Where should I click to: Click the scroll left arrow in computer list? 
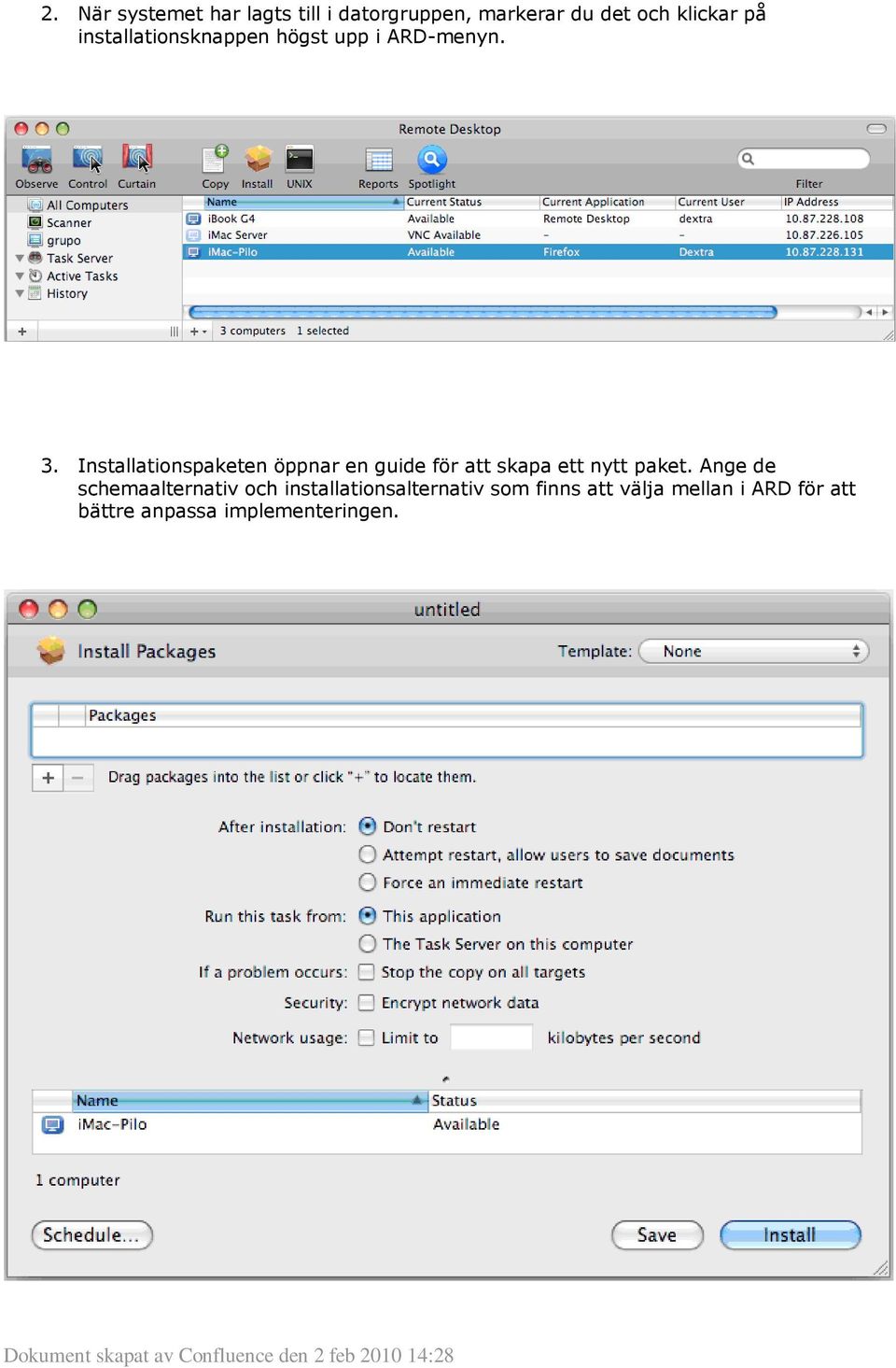pos(869,312)
